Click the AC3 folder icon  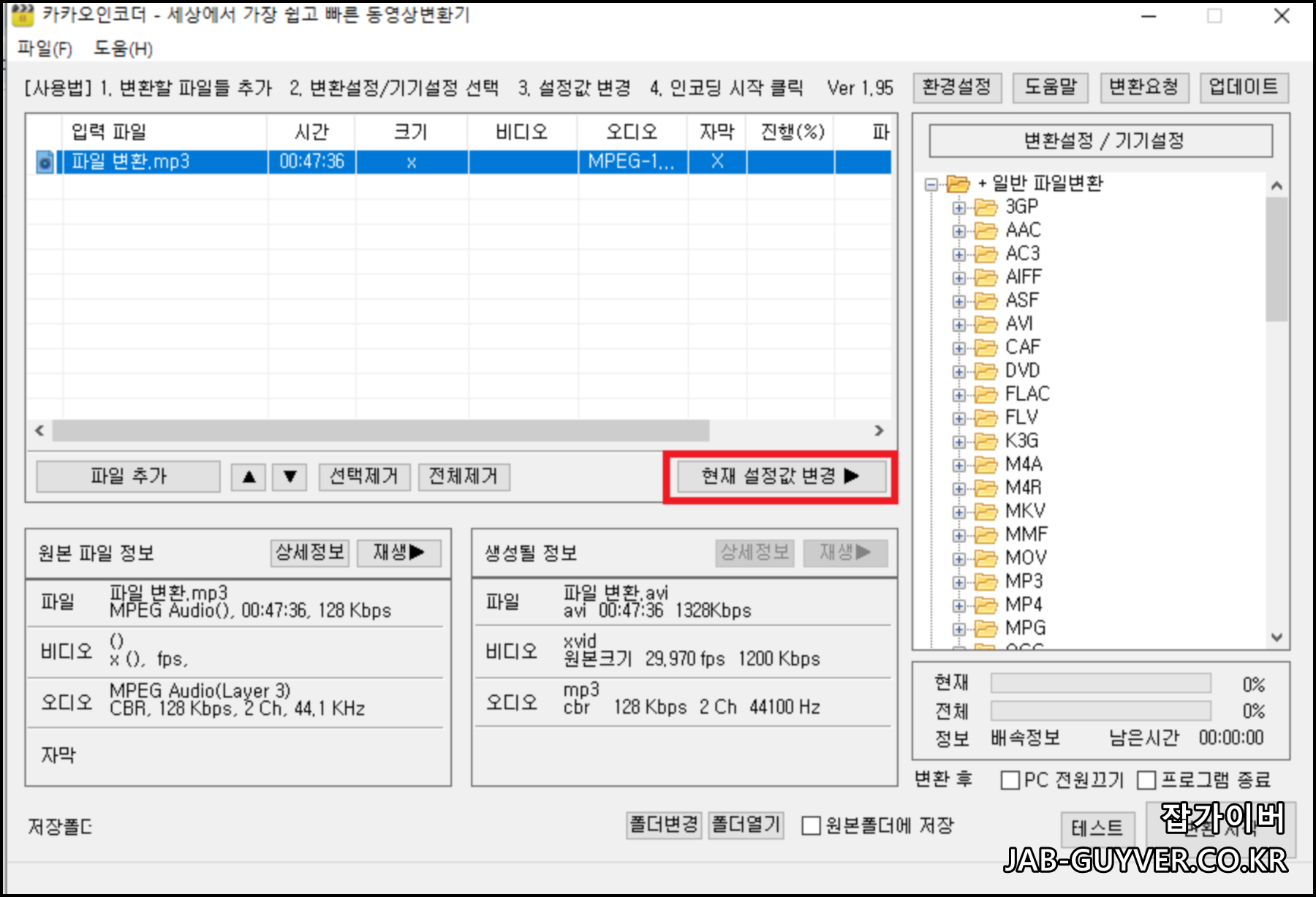986,254
